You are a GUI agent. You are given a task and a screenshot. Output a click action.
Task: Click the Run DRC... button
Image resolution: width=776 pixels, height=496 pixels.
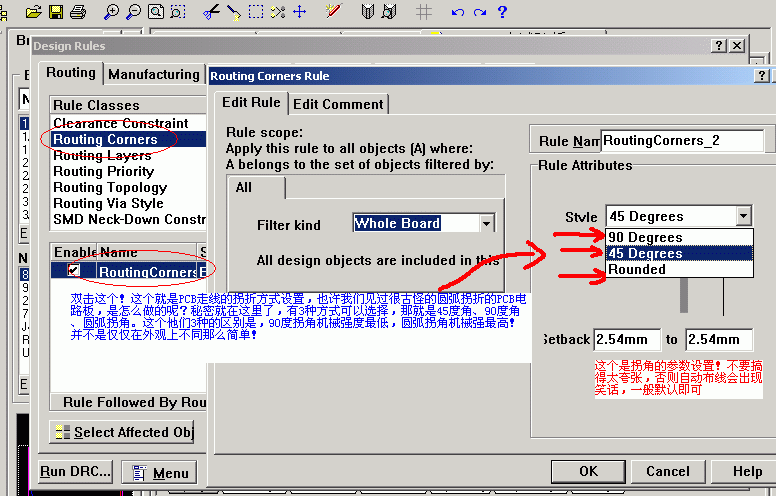pyautogui.click(x=75, y=472)
